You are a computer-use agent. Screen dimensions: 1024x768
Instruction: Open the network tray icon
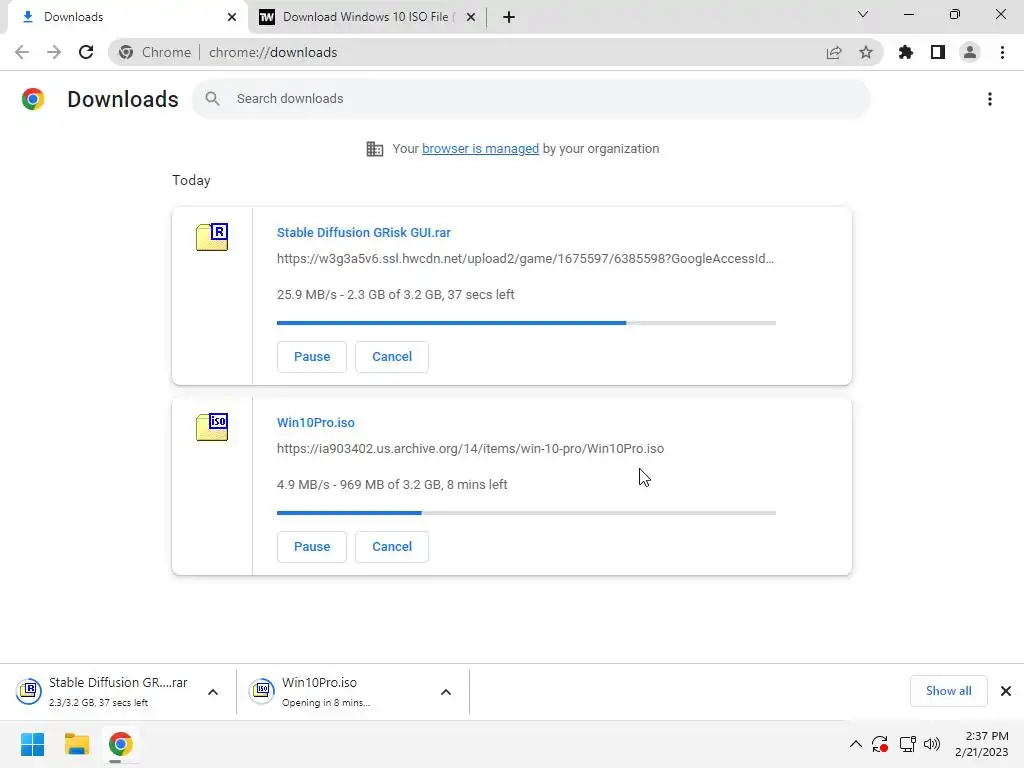(x=907, y=744)
